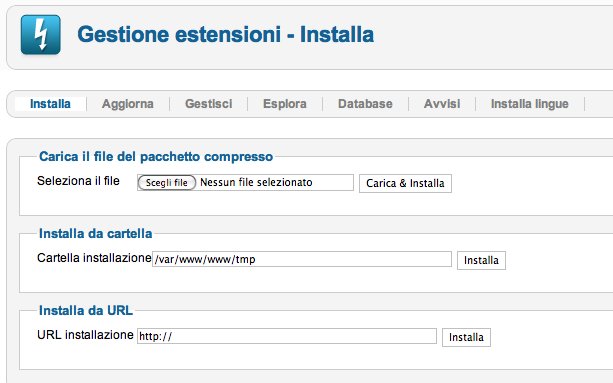Click Installa next to the URL field

tap(466, 337)
